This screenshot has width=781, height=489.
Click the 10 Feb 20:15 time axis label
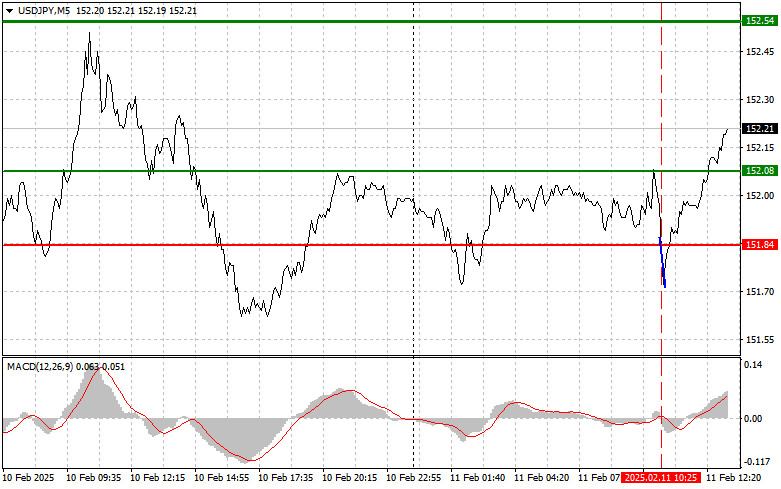tap(350, 478)
